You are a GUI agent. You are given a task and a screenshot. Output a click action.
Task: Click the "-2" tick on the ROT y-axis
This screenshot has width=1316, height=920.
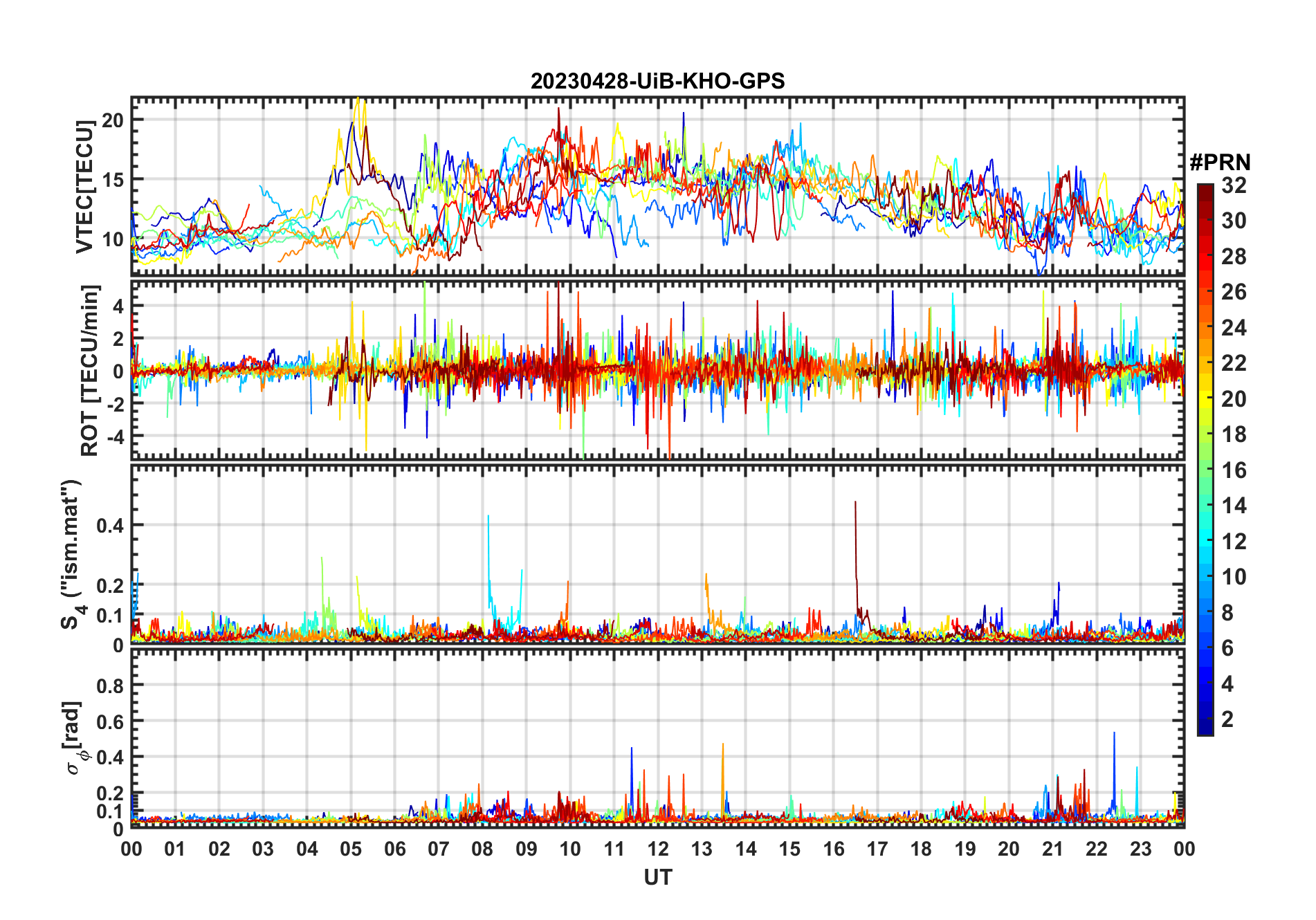click(115, 404)
